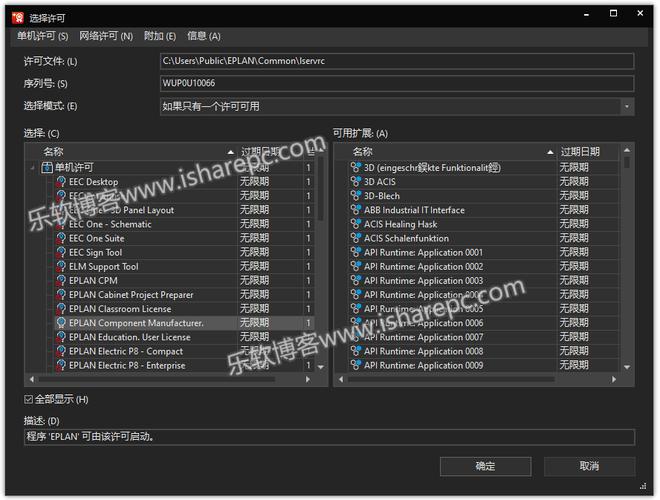Click extensions list scroll-up arrow

pos(627,150)
